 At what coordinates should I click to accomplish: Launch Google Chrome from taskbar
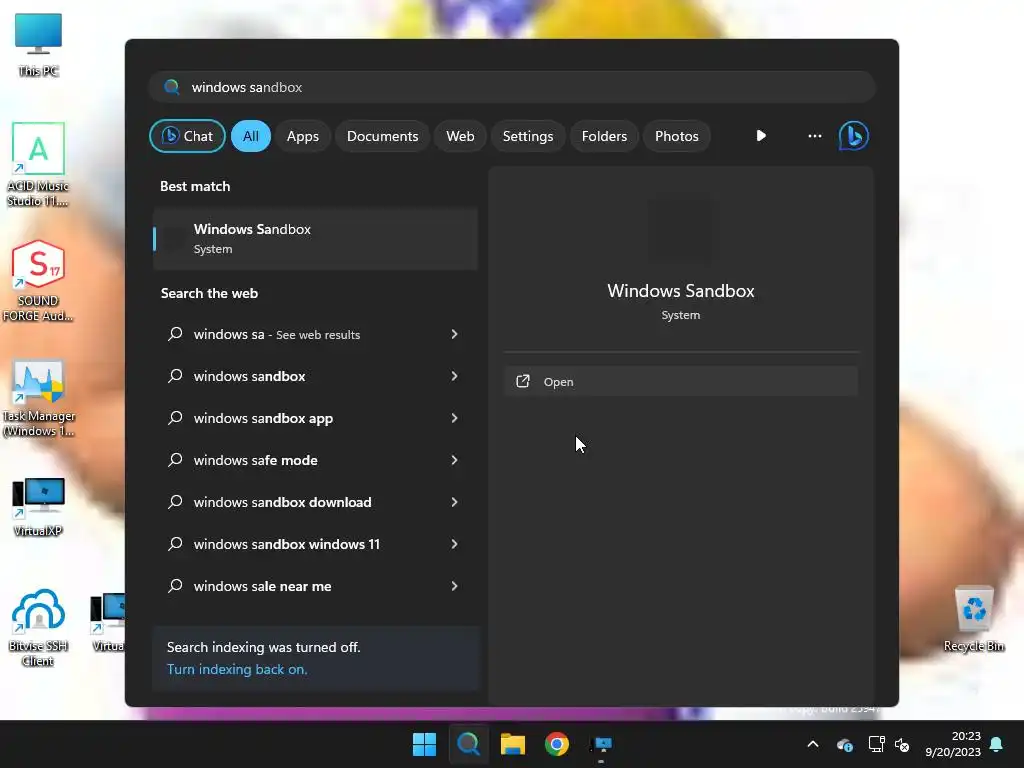click(557, 744)
